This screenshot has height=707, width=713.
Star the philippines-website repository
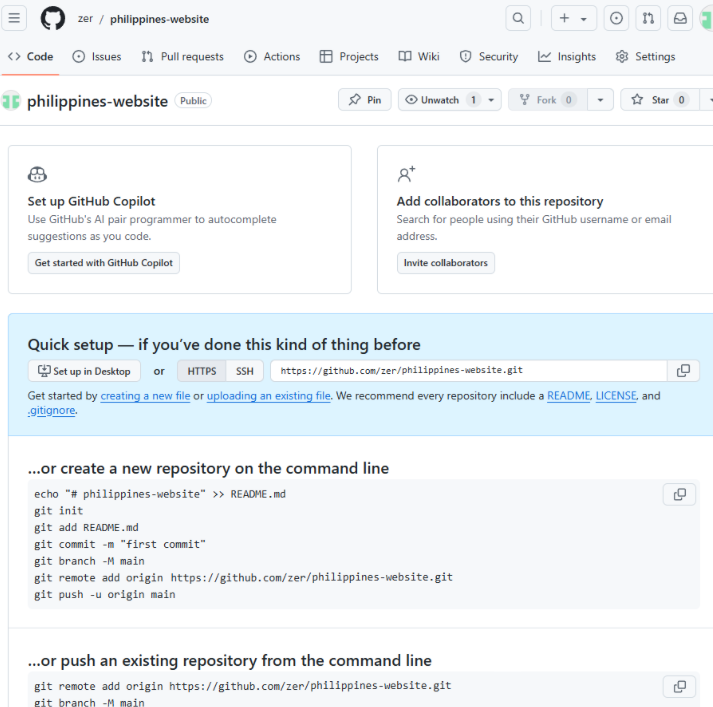660,100
